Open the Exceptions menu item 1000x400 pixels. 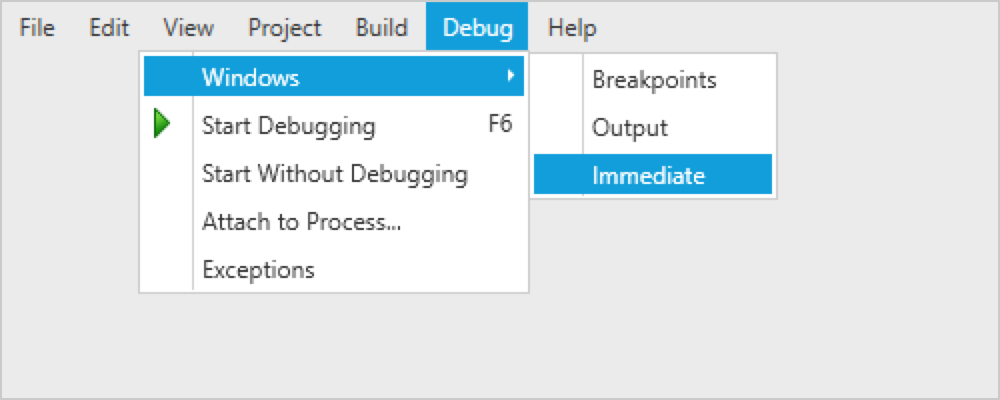click(x=258, y=270)
